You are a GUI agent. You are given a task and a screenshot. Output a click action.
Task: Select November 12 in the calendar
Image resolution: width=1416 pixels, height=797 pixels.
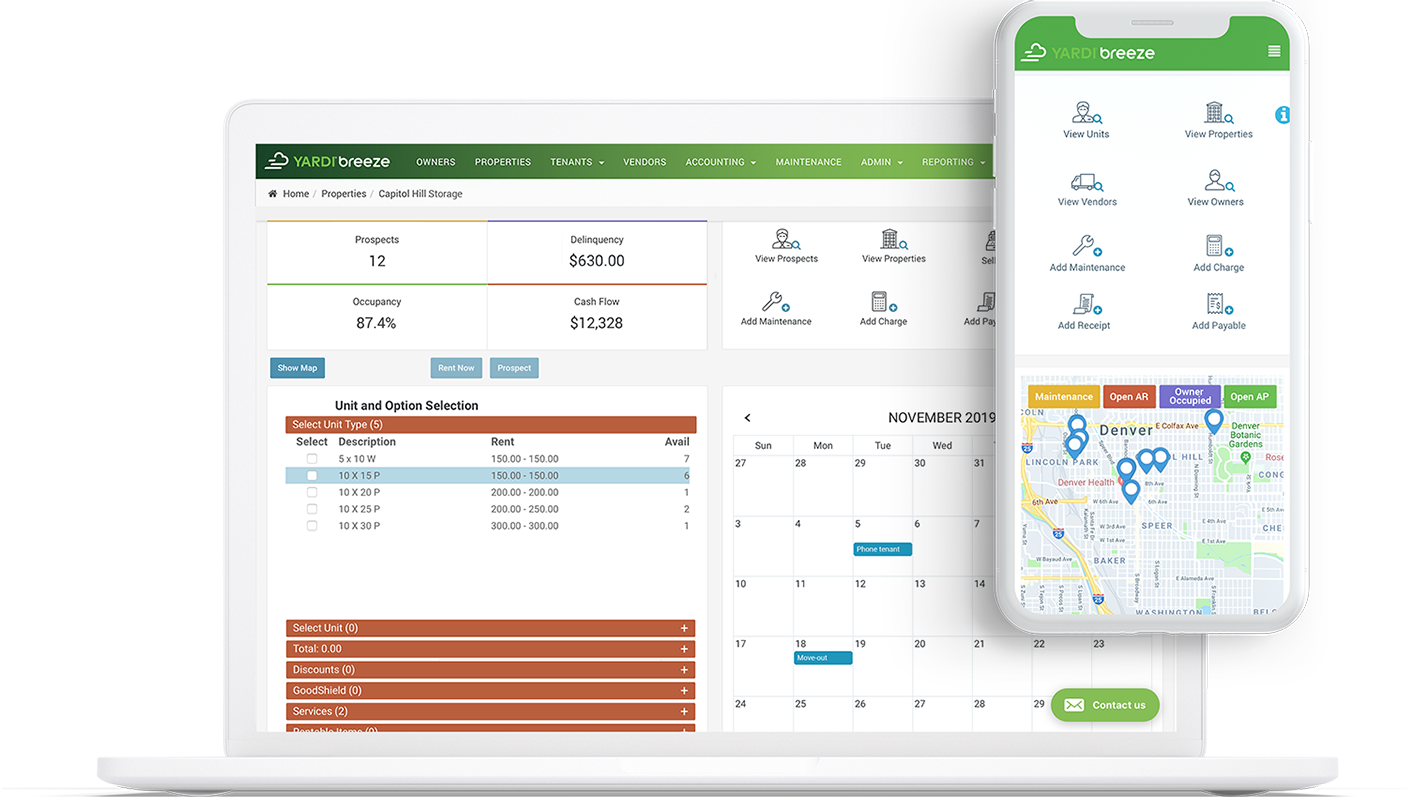pos(882,606)
